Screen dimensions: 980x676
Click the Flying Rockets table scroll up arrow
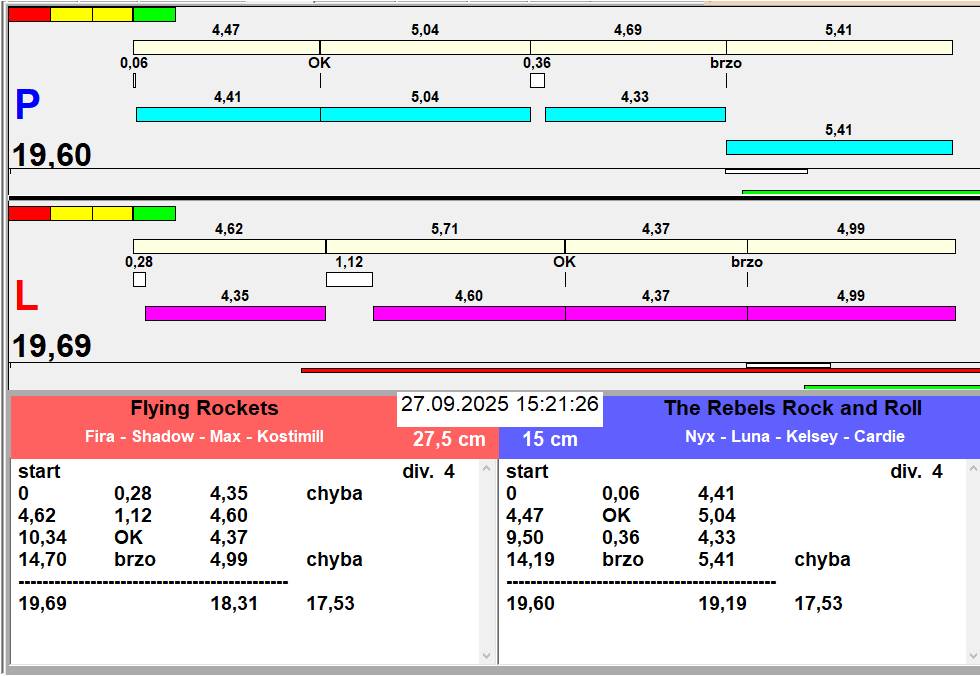[x=488, y=468]
